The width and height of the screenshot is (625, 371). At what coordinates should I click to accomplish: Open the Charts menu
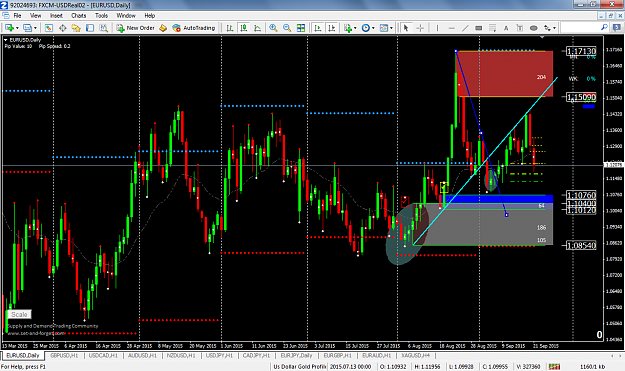[79, 16]
